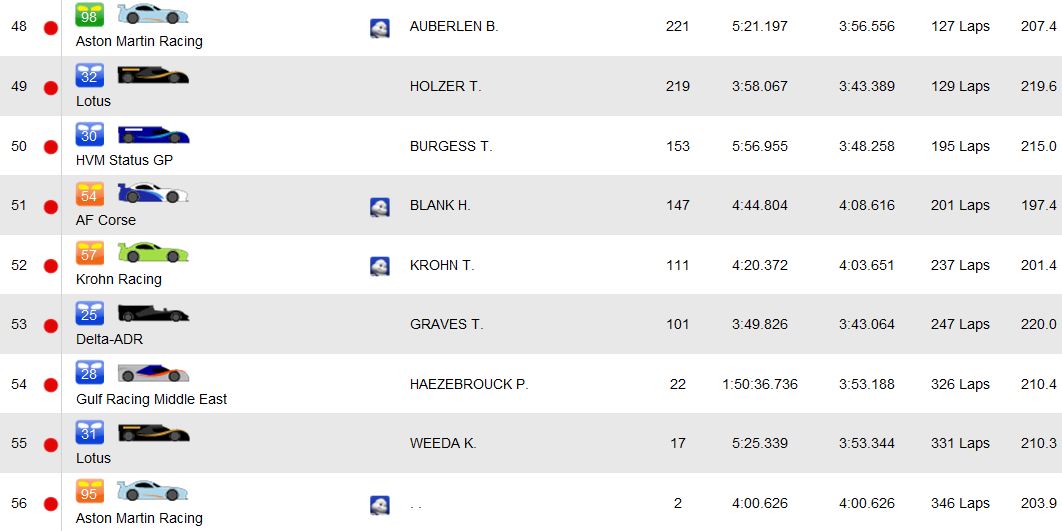Click the green Krohn Racing car image

[152, 253]
